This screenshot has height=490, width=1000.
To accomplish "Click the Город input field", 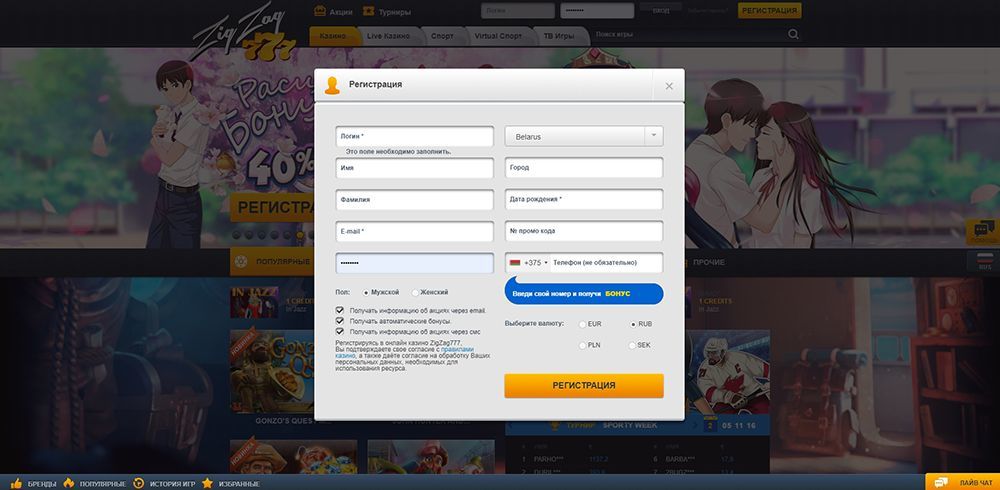I will (584, 168).
